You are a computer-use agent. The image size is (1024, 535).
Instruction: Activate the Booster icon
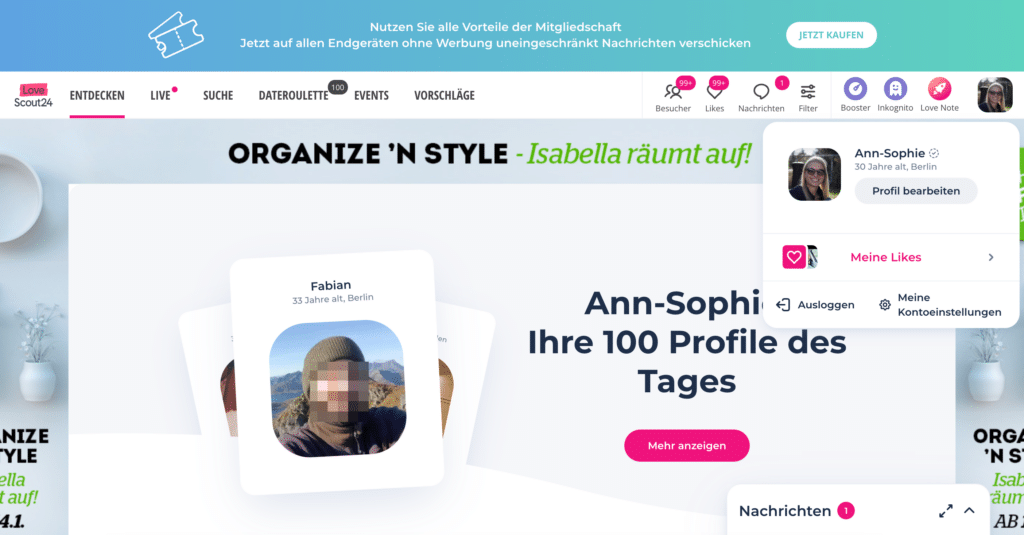point(855,88)
